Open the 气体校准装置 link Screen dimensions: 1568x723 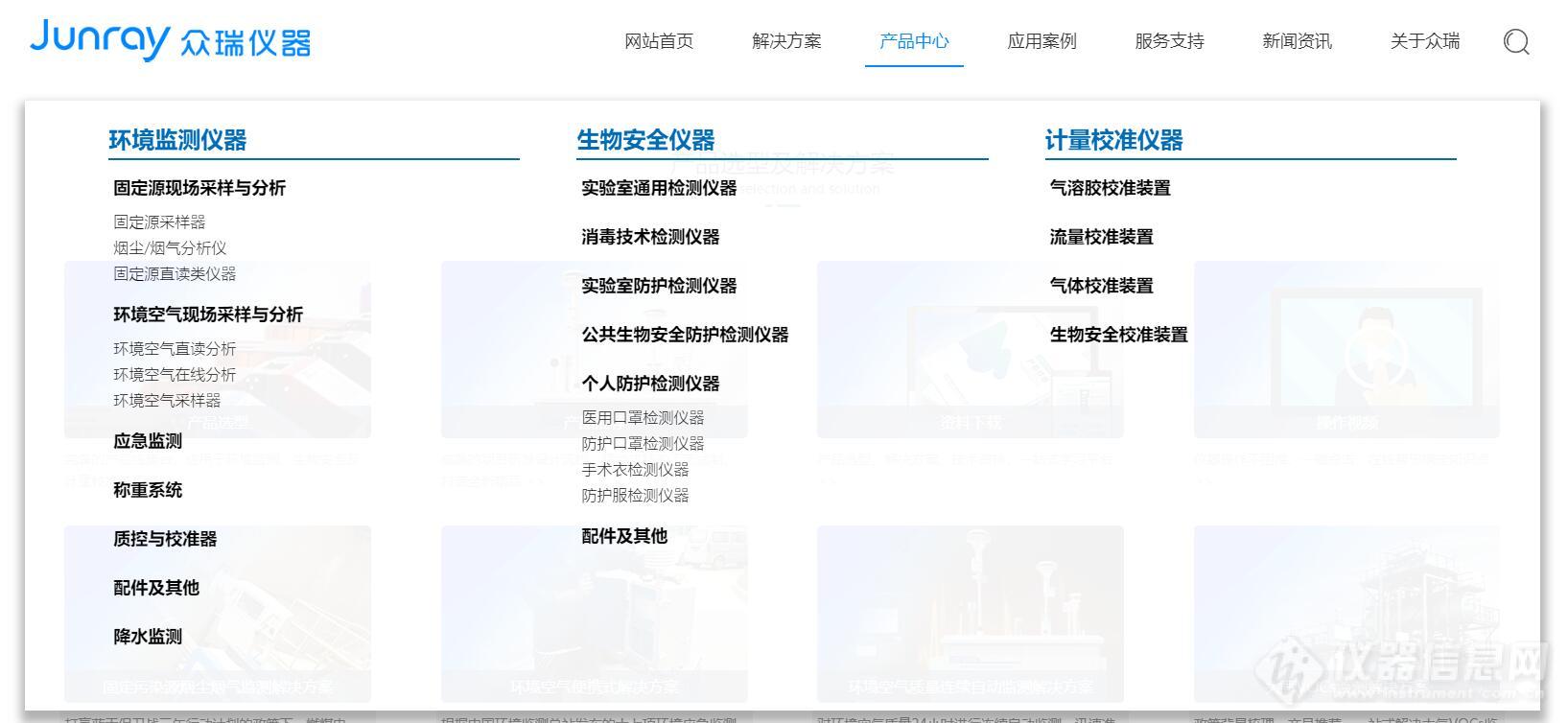point(1101,286)
